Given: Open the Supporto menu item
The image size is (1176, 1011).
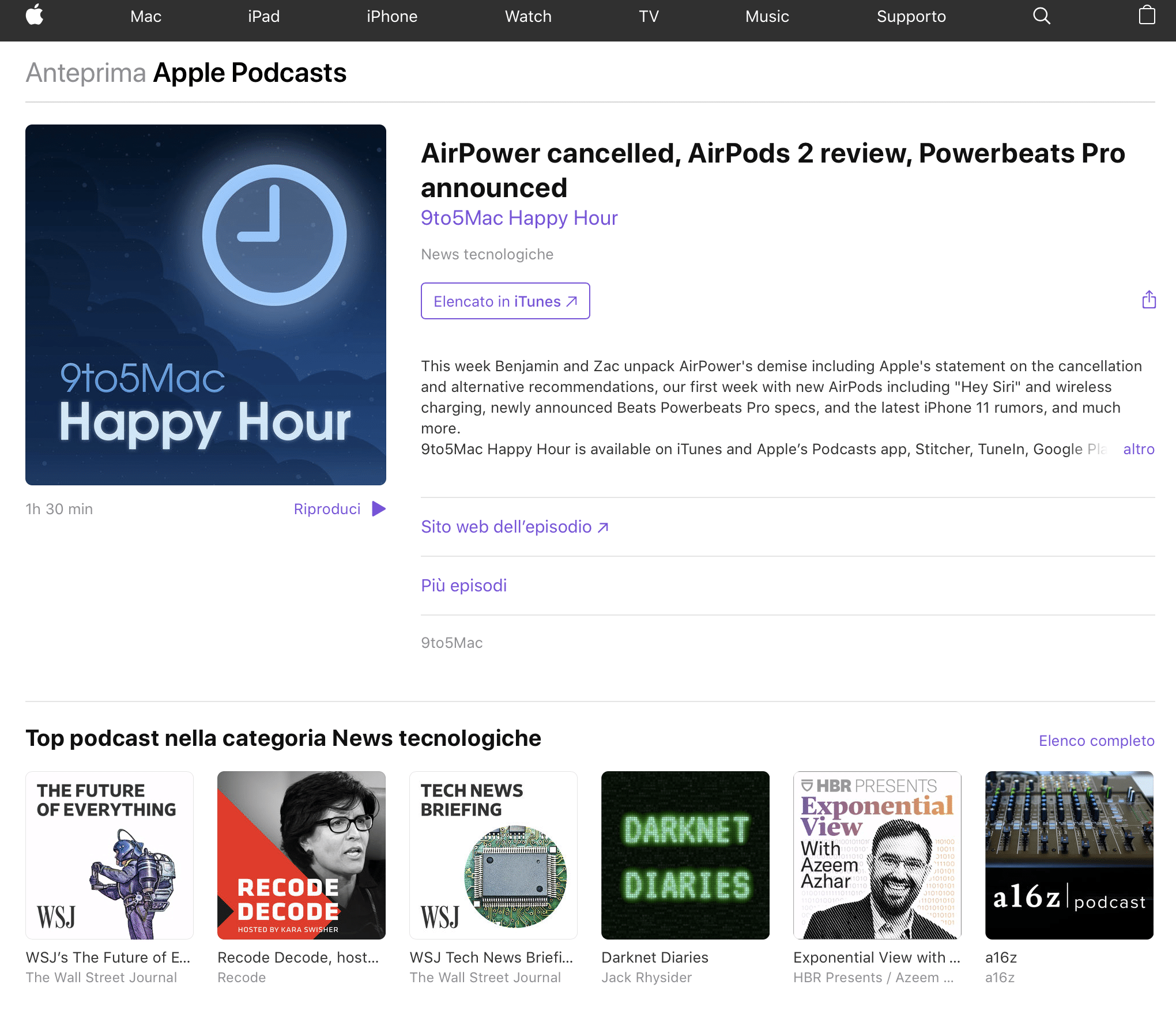Looking at the screenshot, I should coord(911,16).
